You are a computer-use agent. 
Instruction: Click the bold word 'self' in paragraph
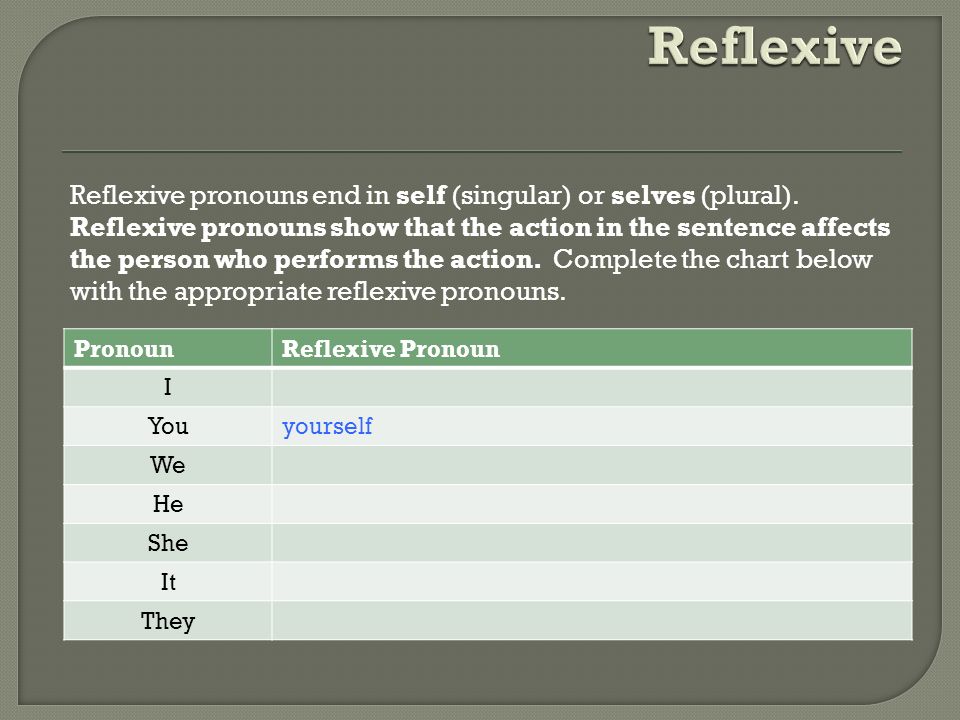click(x=421, y=195)
